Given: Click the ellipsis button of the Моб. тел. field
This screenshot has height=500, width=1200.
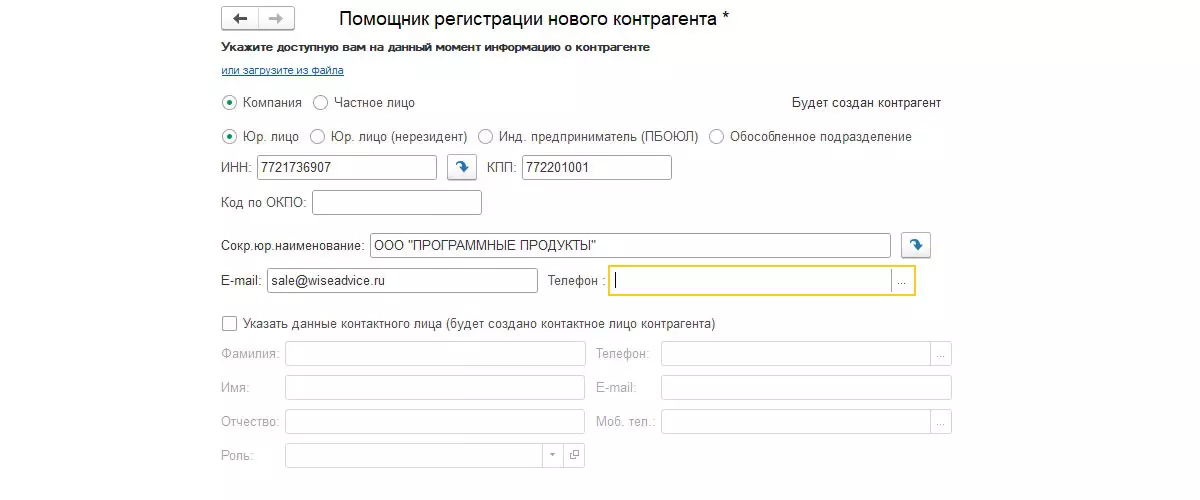Looking at the screenshot, I should coord(941,422).
